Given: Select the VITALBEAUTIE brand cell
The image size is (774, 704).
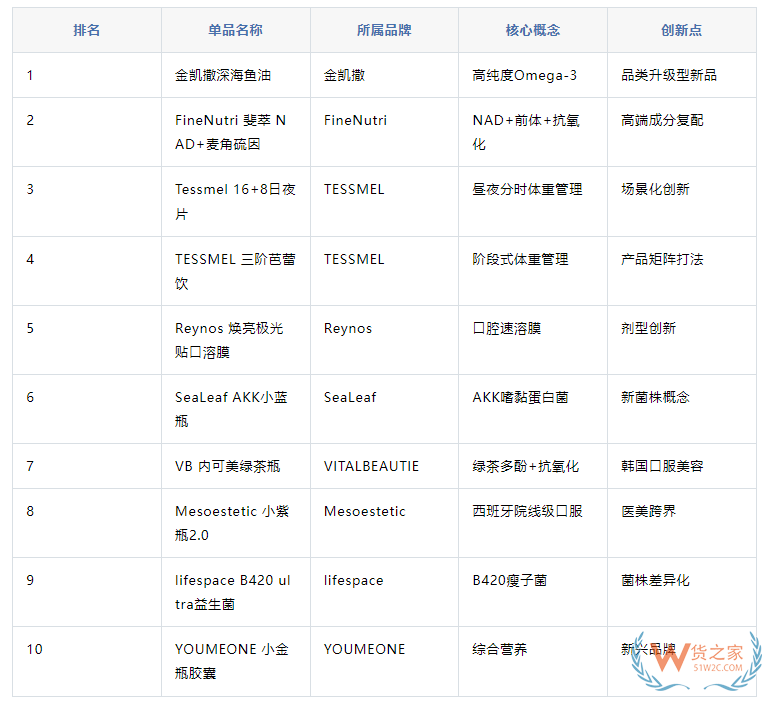Looking at the screenshot, I should [384, 466].
